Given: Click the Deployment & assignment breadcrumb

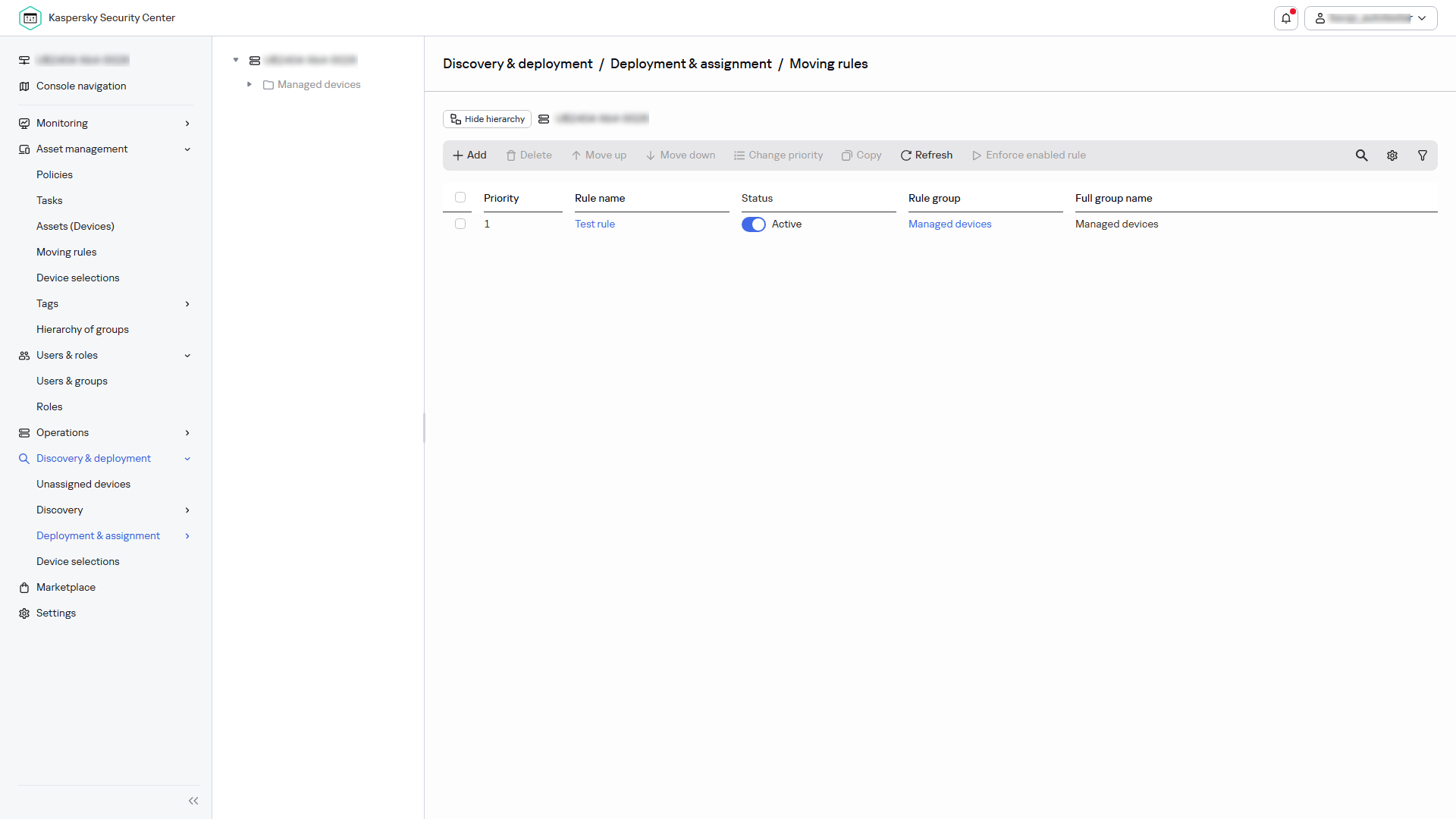Looking at the screenshot, I should click(x=691, y=64).
